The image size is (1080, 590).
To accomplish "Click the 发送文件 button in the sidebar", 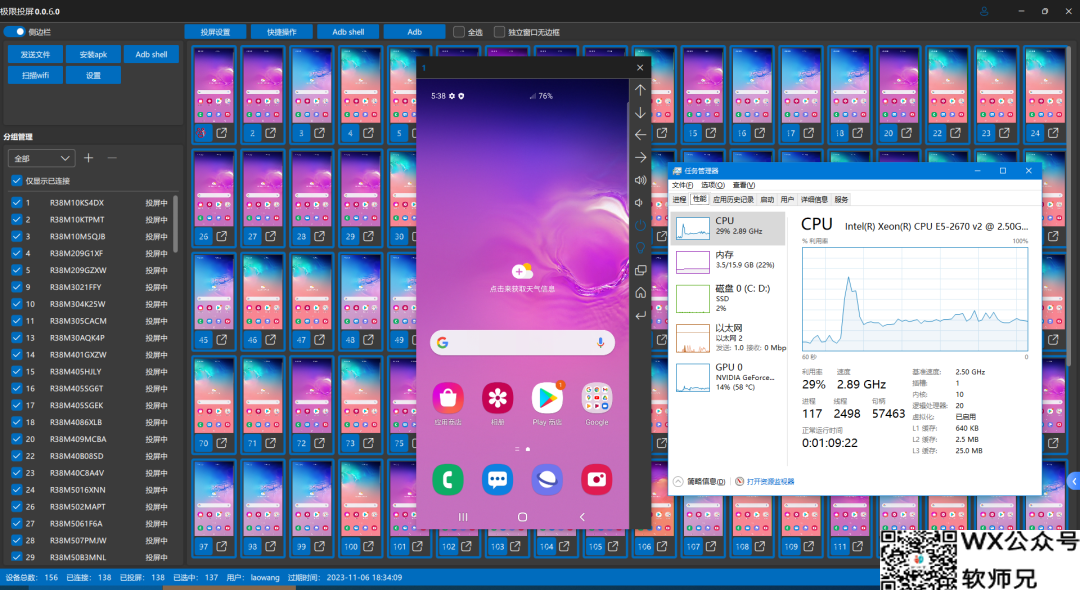I will pos(35,54).
